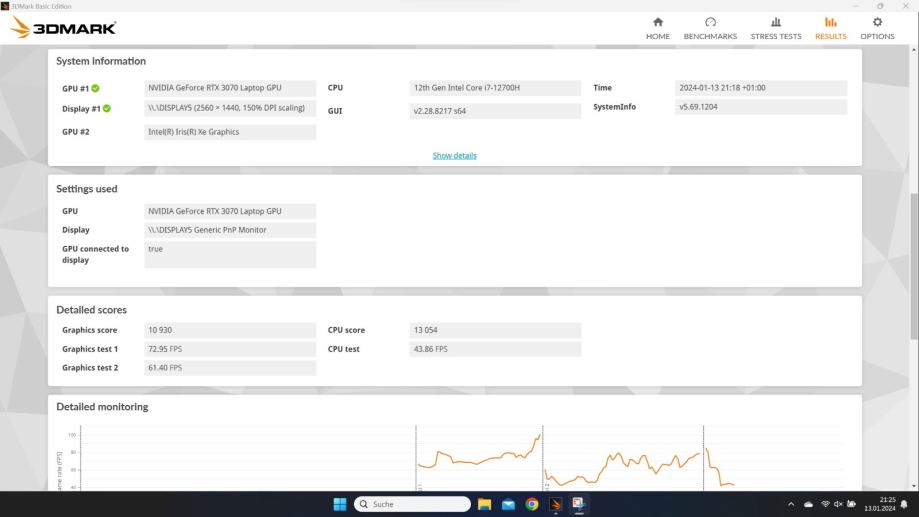
Task: Select the Generic PnP Monitor display value
Action: [230, 230]
